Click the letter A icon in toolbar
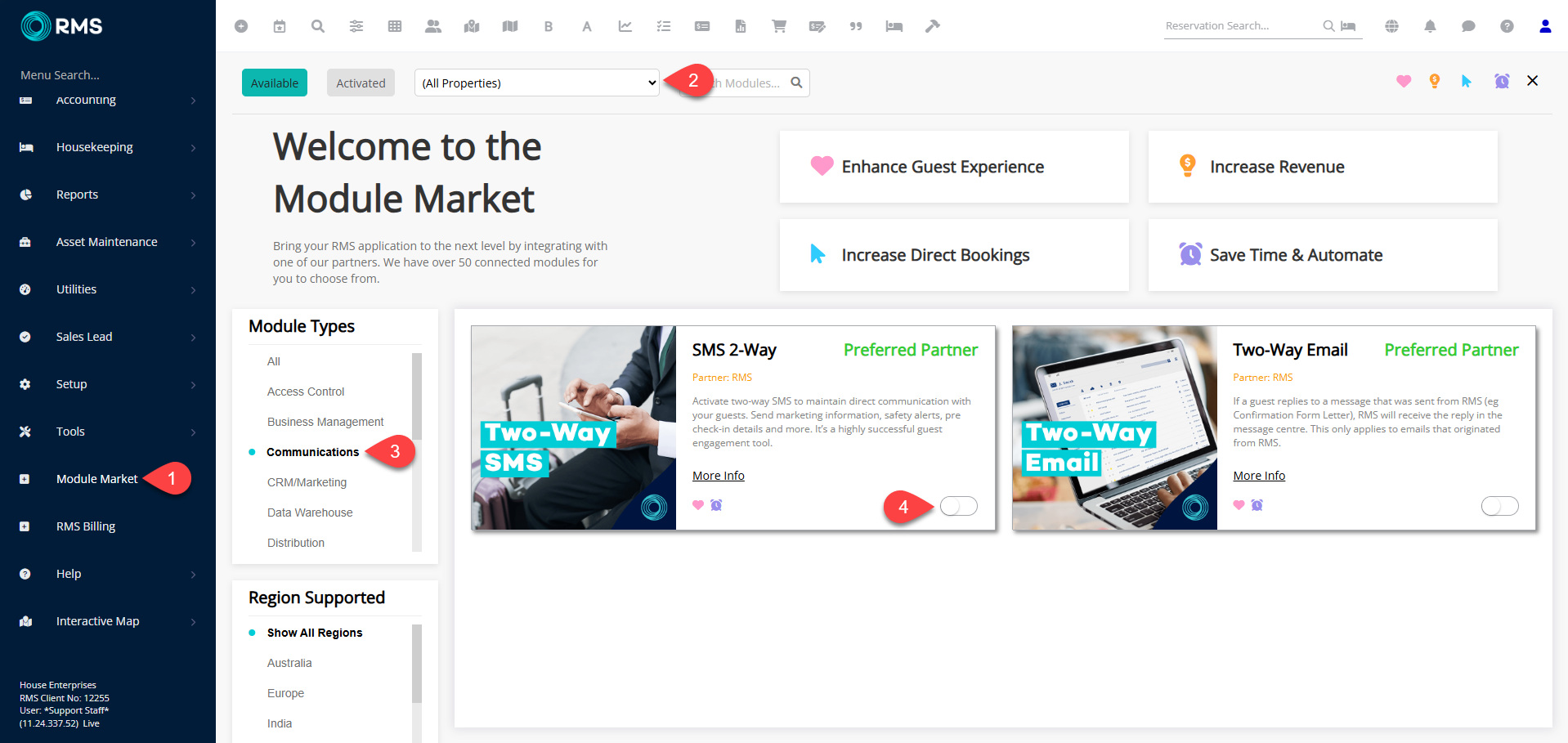 coord(587,26)
